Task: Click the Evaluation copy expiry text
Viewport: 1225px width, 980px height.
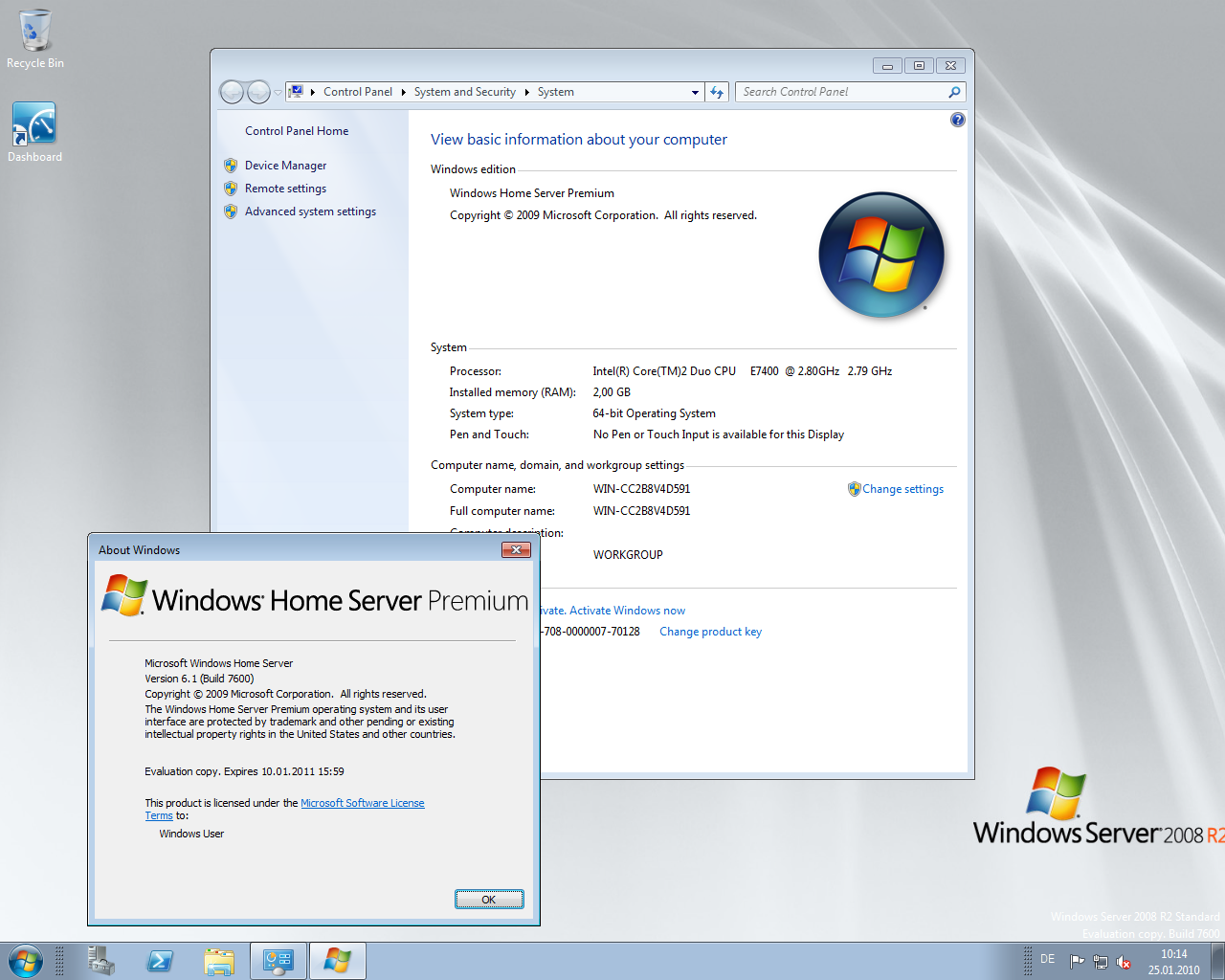Action: (x=244, y=771)
